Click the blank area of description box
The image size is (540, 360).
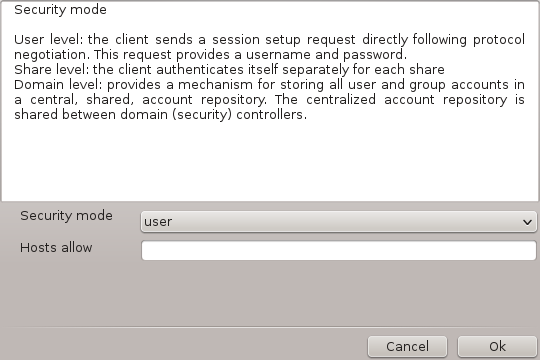coord(270,160)
